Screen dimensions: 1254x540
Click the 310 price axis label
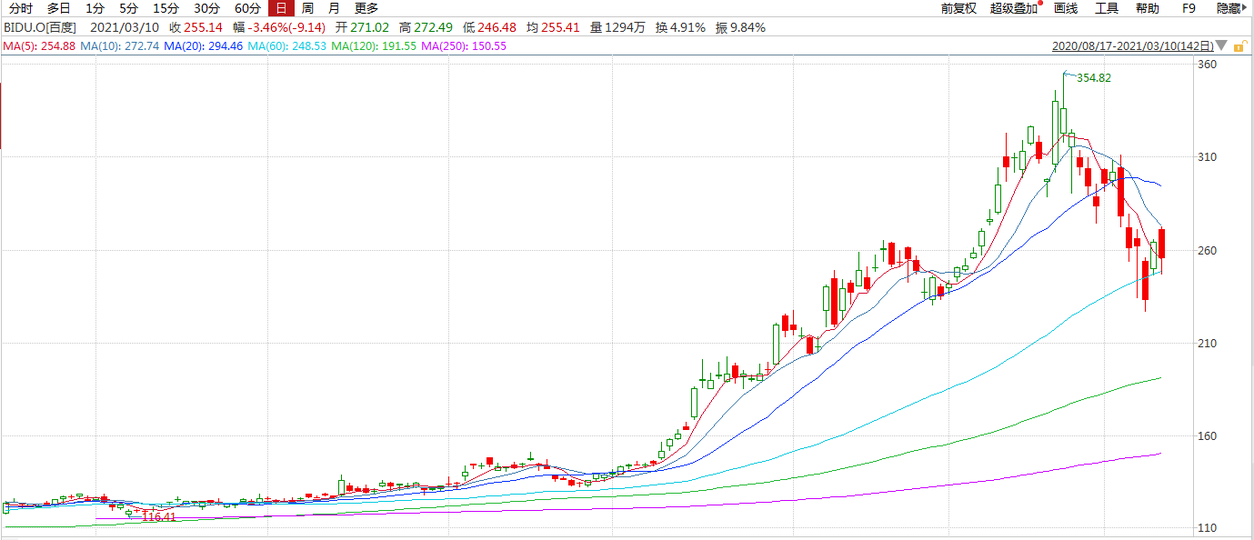coord(1207,157)
